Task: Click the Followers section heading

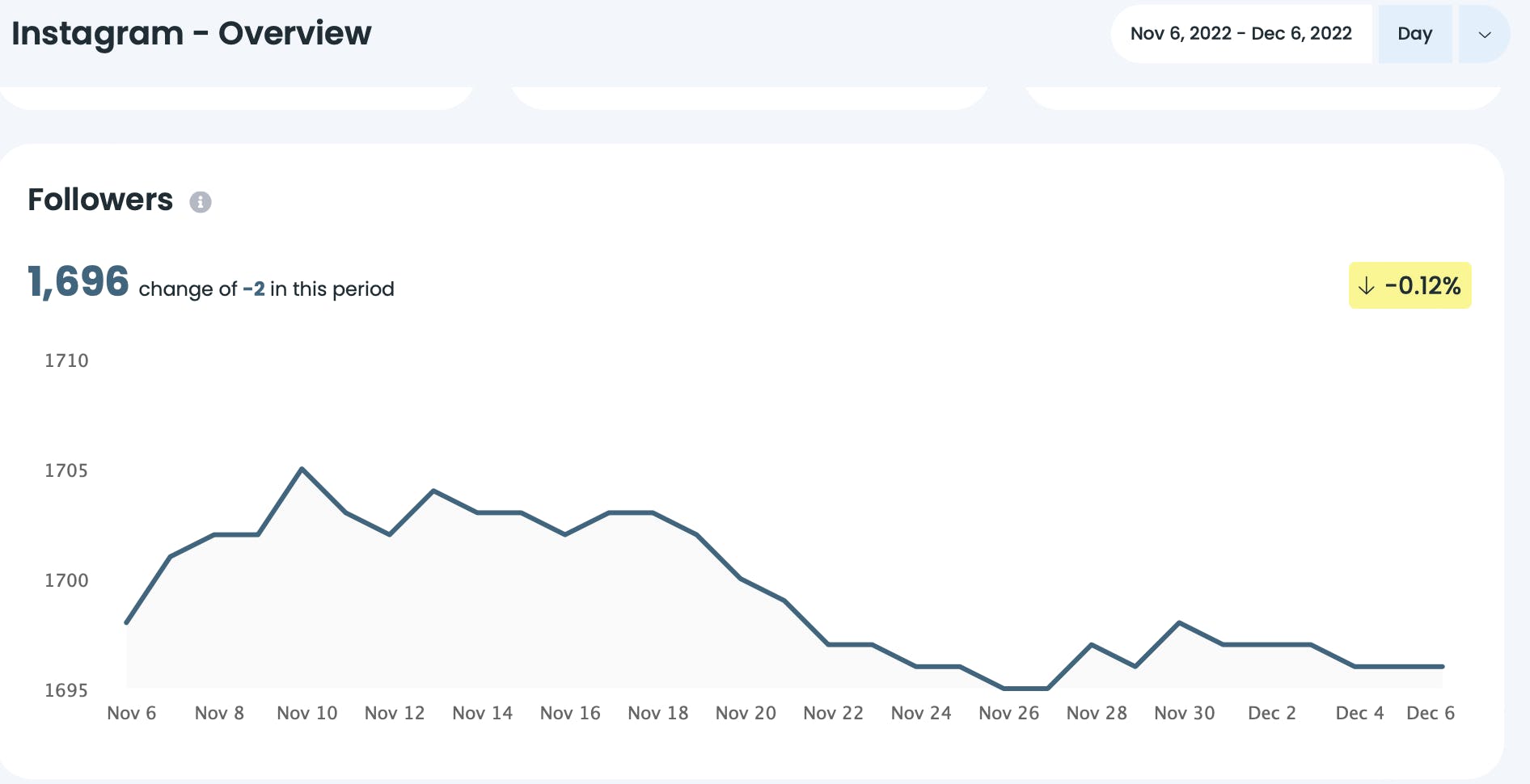Action: tap(100, 200)
